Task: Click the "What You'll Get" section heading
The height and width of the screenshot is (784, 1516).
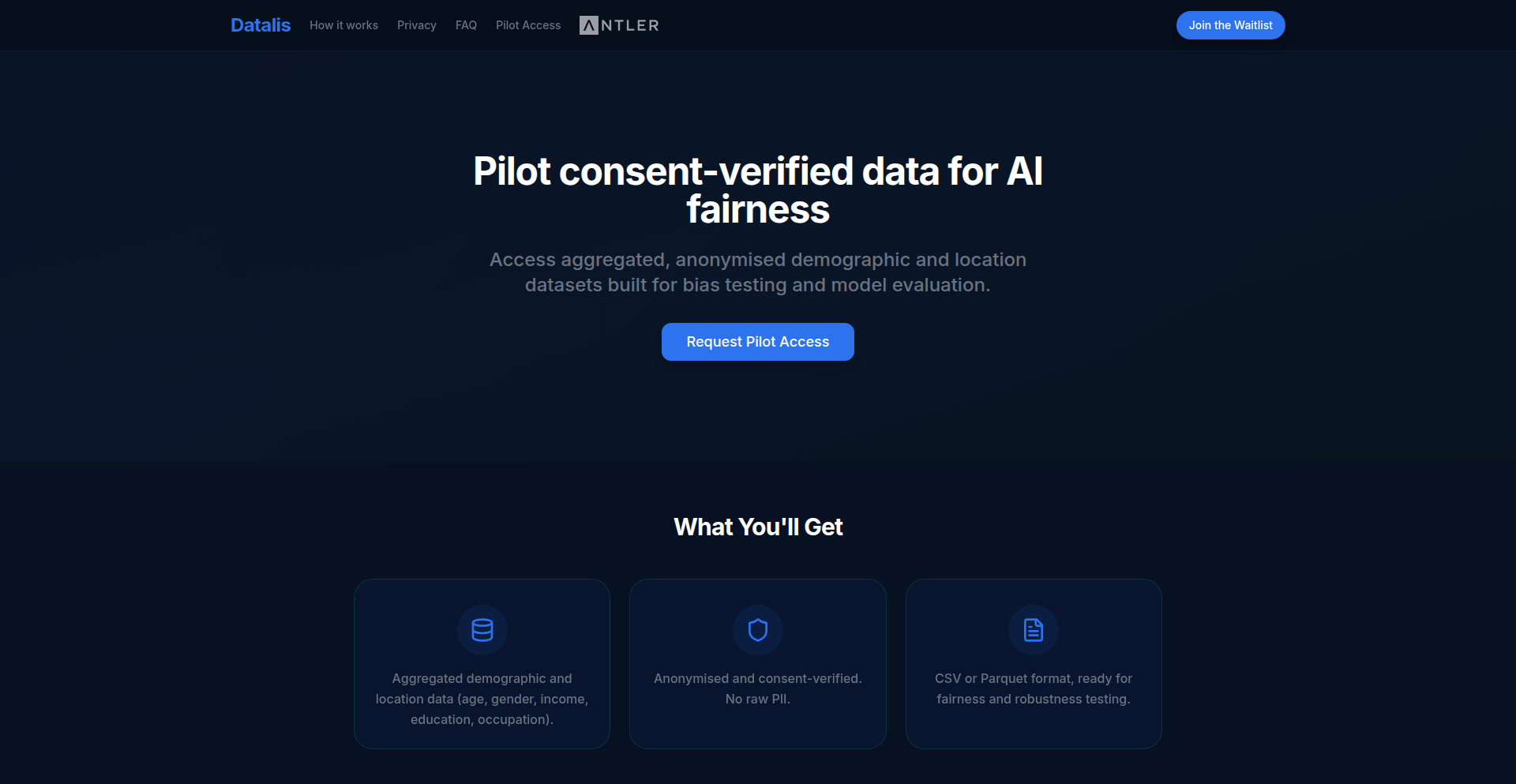Action: [x=758, y=527]
